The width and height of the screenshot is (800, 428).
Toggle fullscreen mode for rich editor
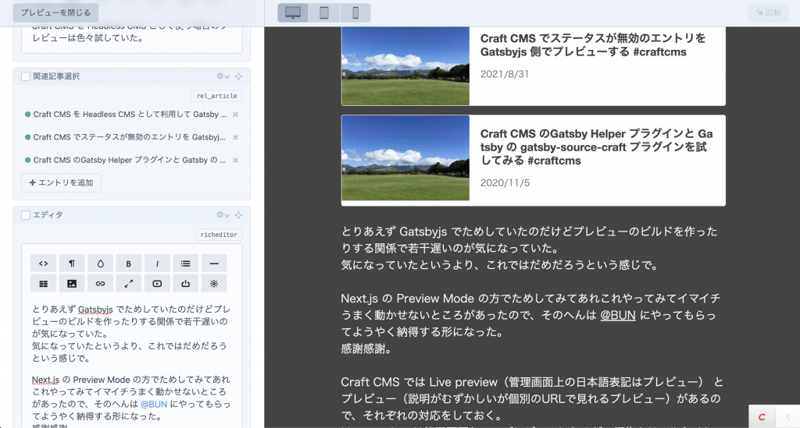point(129,284)
